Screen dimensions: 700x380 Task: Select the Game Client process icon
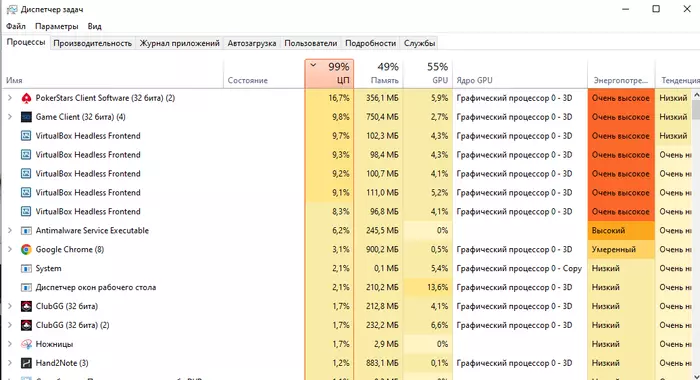click(x=26, y=117)
